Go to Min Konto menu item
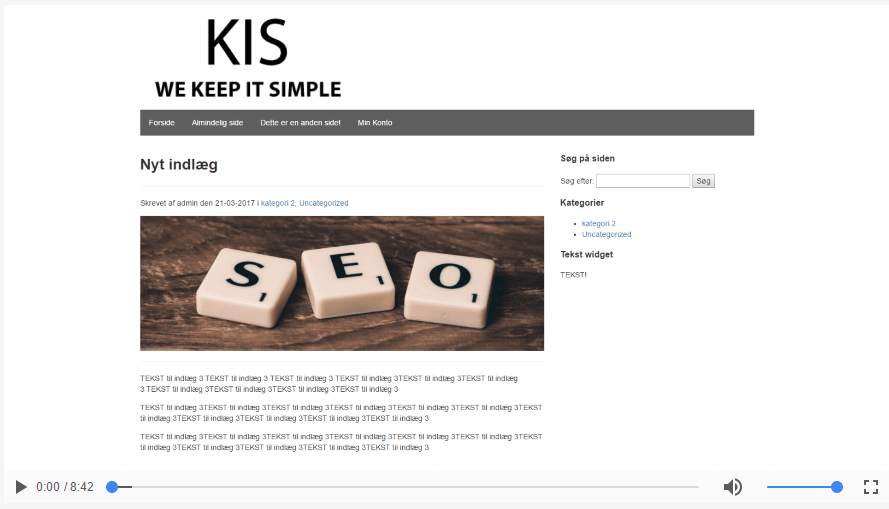This screenshot has height=509, width=889. point(375,122)
